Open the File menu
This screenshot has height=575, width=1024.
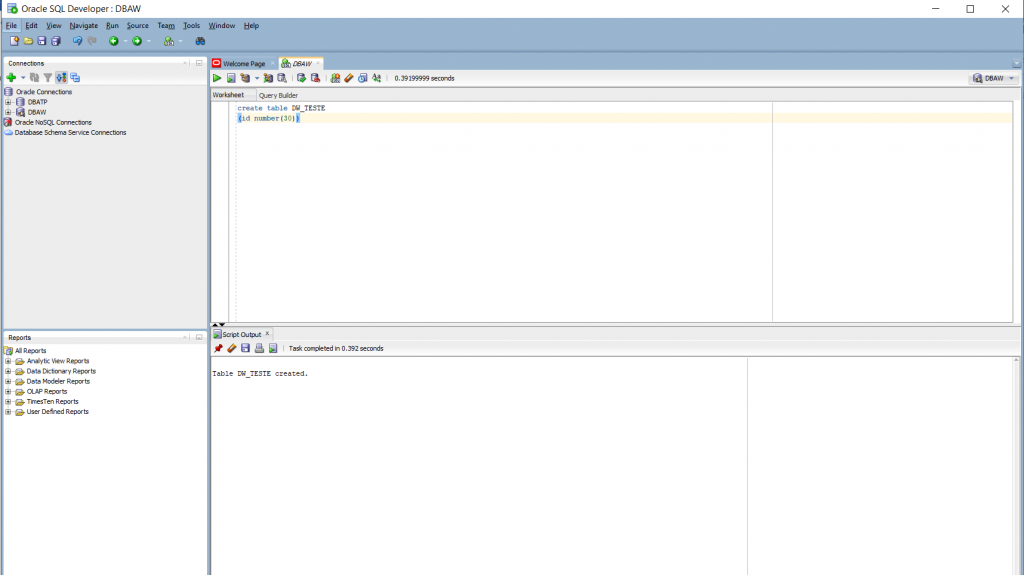point(11,25)
